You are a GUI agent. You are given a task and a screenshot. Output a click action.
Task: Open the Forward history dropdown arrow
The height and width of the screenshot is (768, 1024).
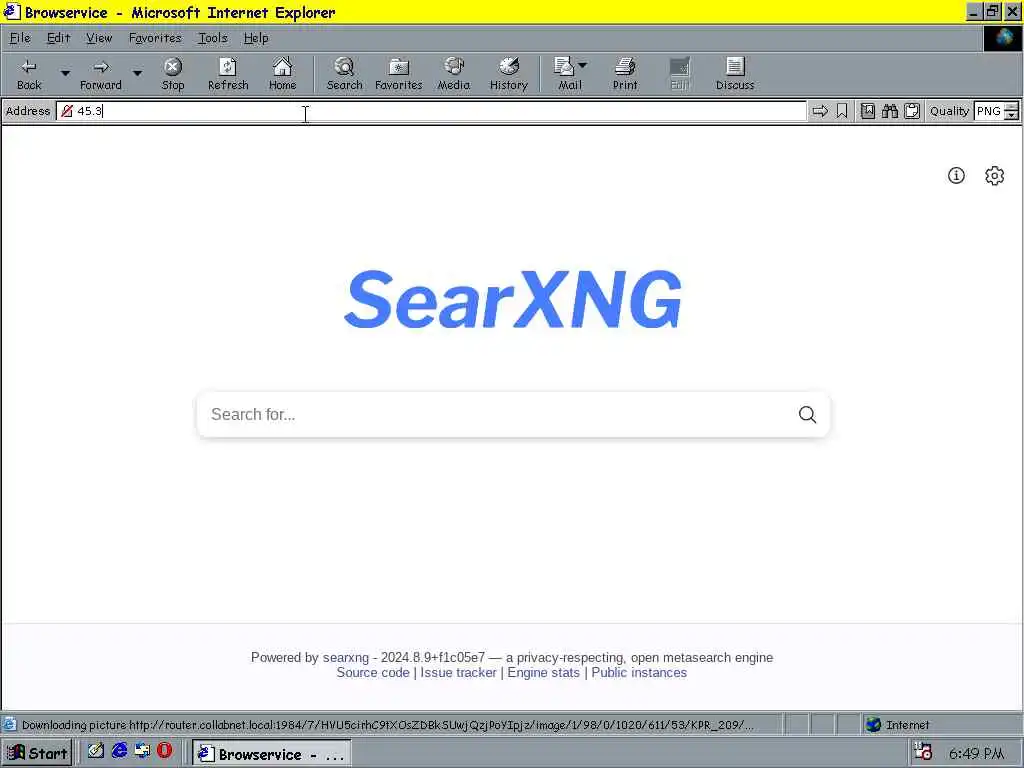pyautogui.click(x=137, y=73)
